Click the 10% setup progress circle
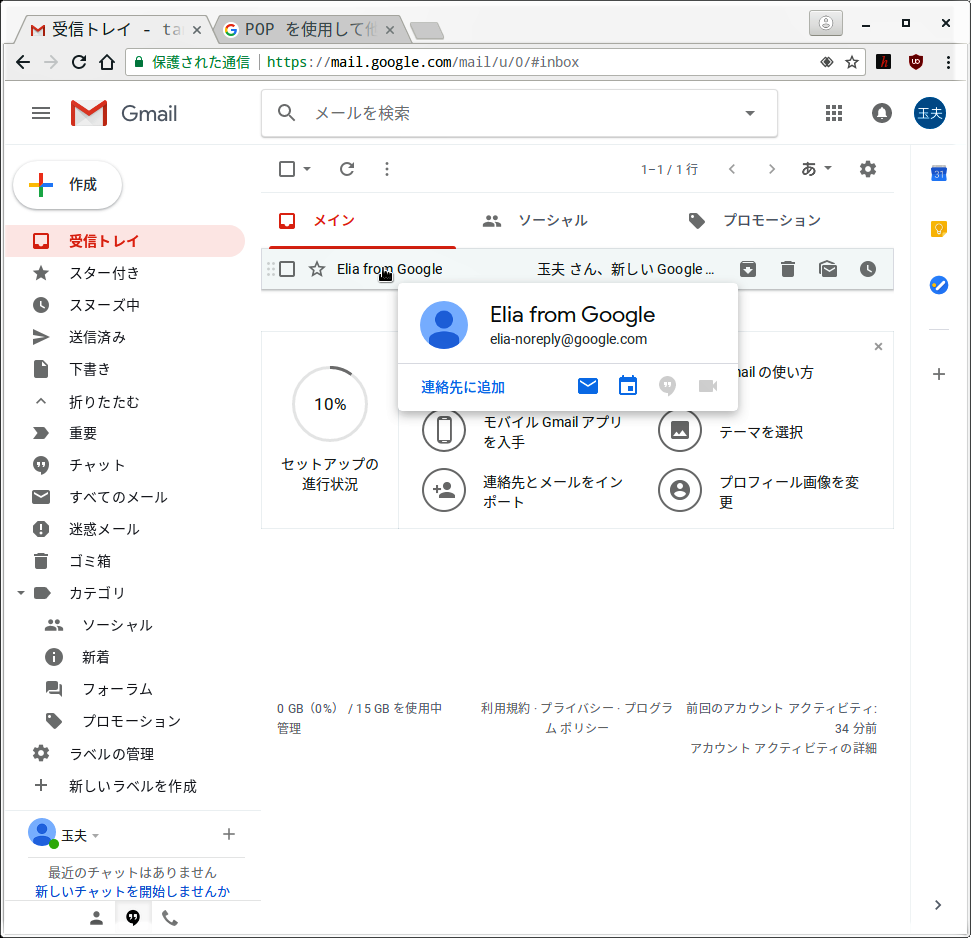Viewport: 971px width, 938px height. pyautogui.click(x=330, y=404)
